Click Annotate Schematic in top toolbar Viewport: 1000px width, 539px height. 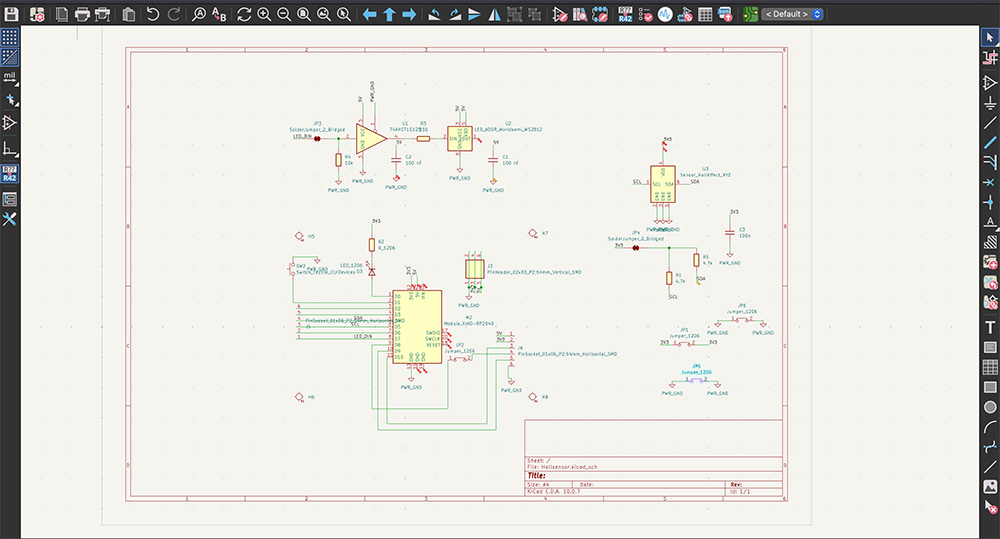pos(625,14)
